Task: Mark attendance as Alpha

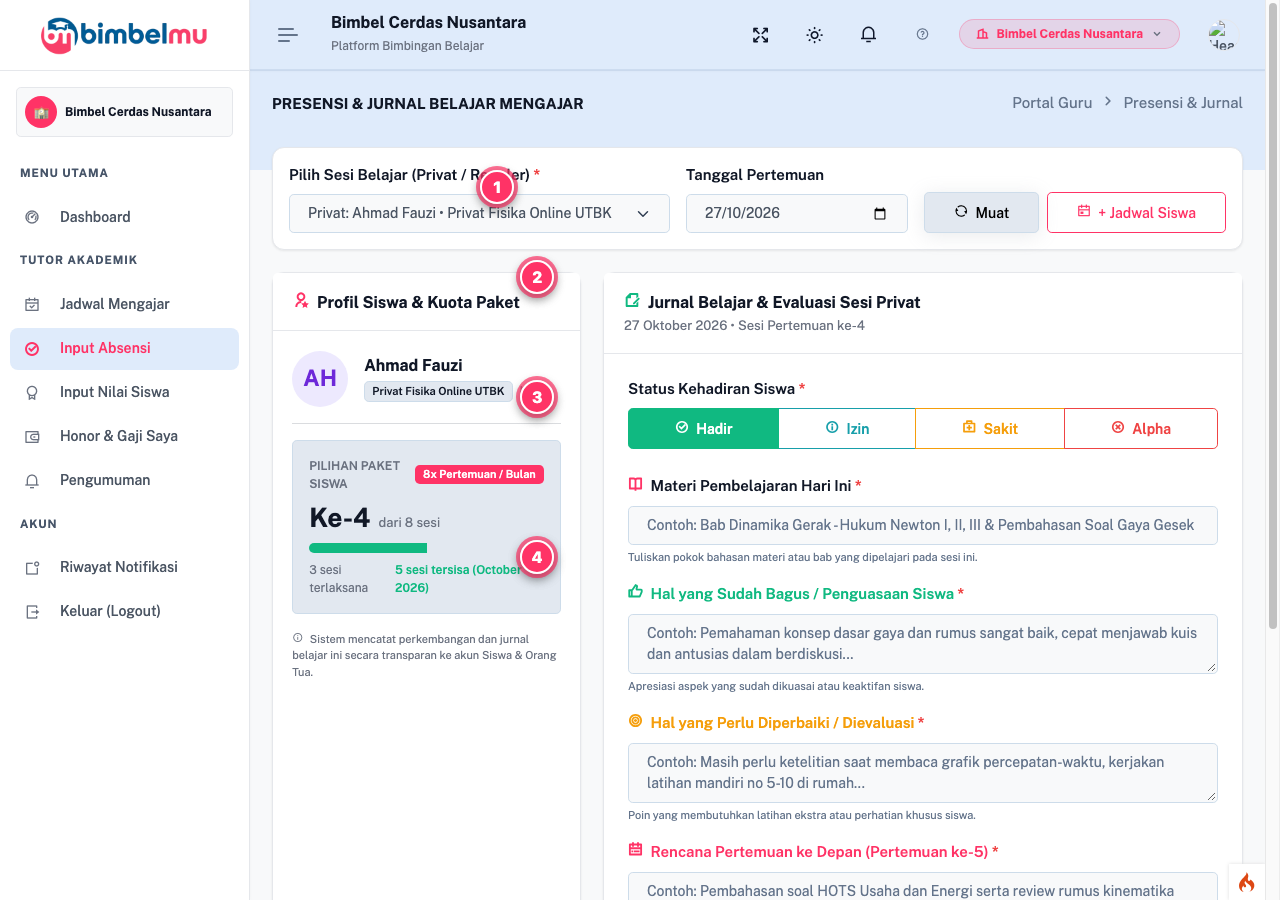Action: click(1141, 428)
